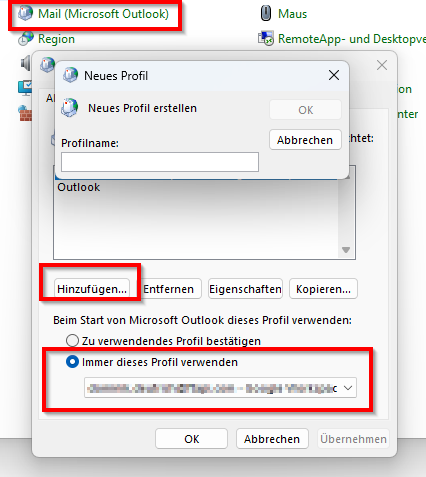The height and width of the screenshot is (477, 426).
Task: Click the firewall brick wall icon
Action: click(25, 114)
